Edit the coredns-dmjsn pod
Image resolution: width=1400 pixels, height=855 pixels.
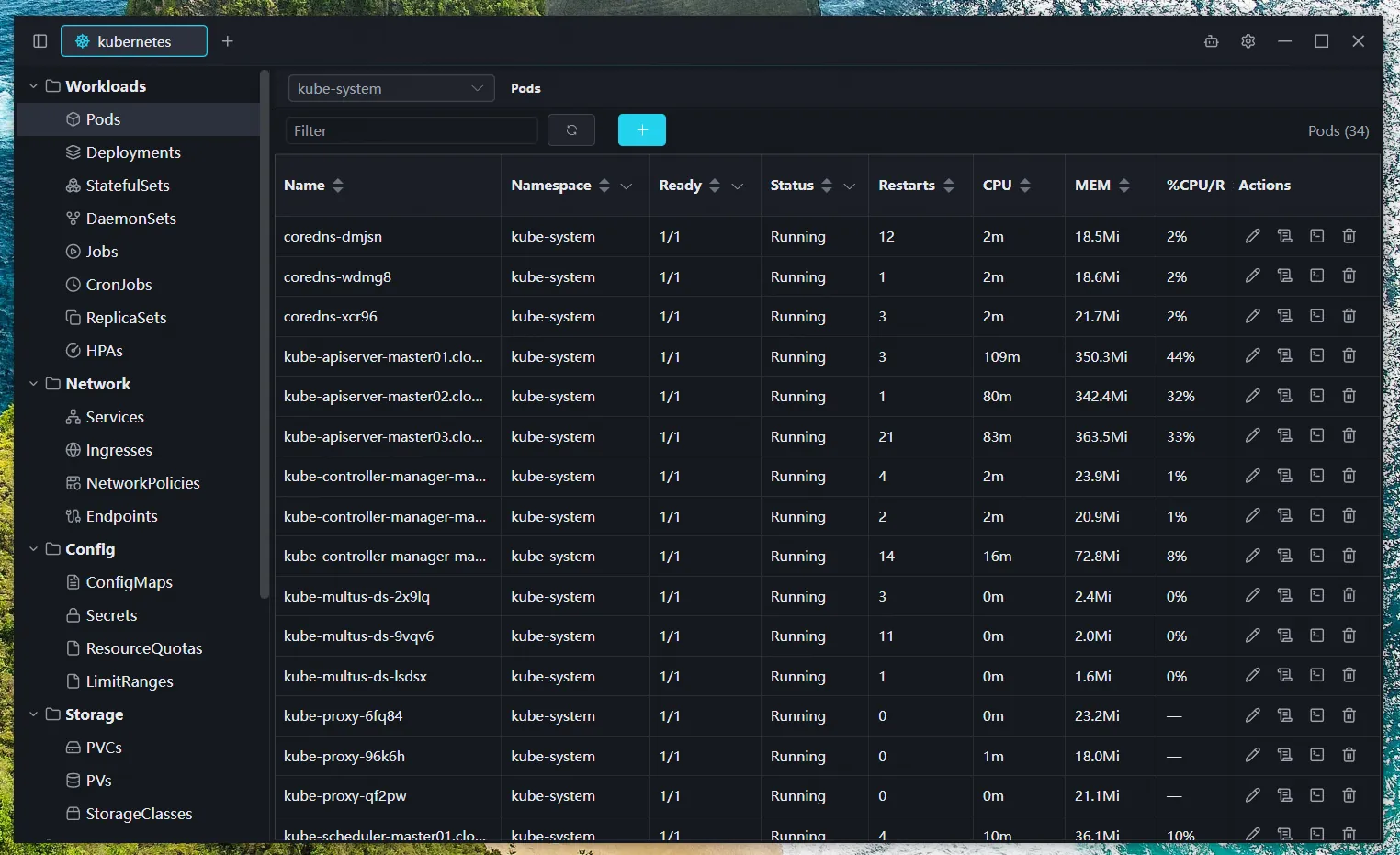(x=1252, y=236)
